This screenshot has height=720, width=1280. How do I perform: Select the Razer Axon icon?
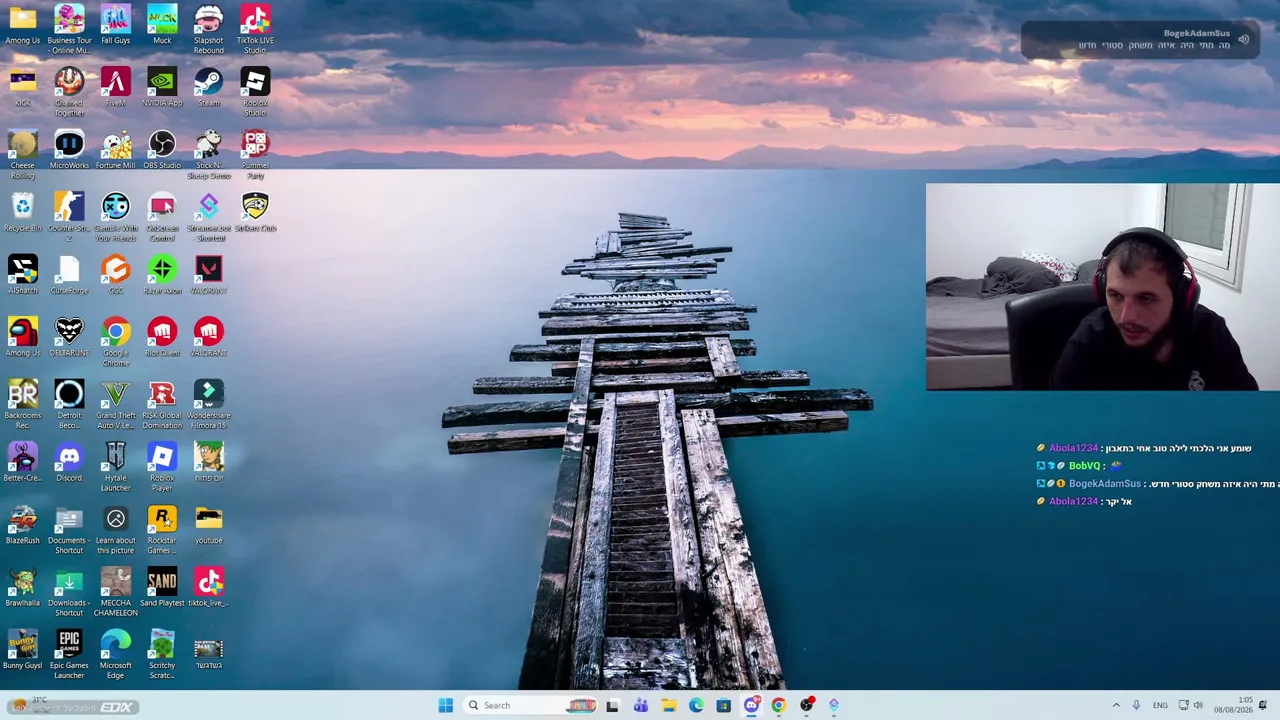click(162, 275)
